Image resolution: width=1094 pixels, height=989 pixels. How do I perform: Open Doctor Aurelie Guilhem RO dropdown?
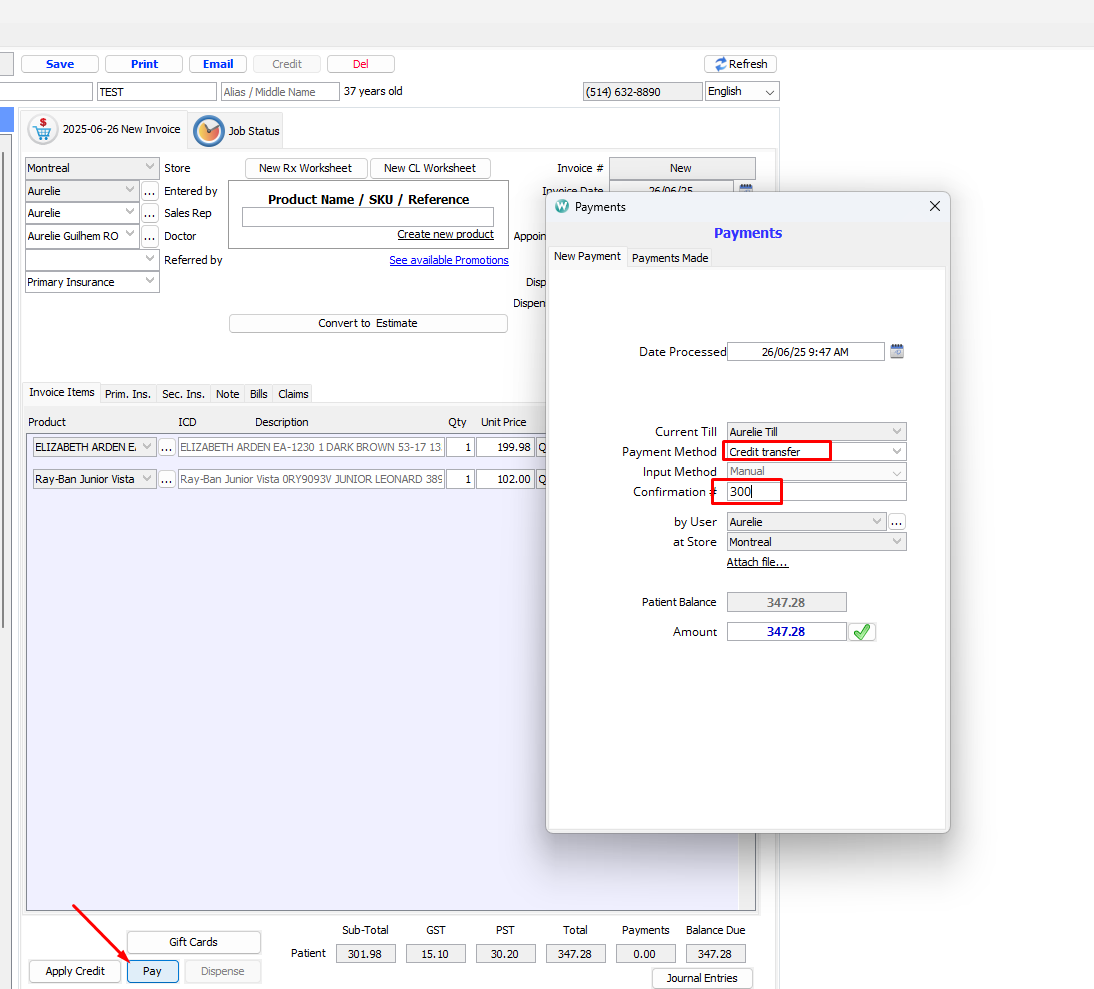[130, 235]
